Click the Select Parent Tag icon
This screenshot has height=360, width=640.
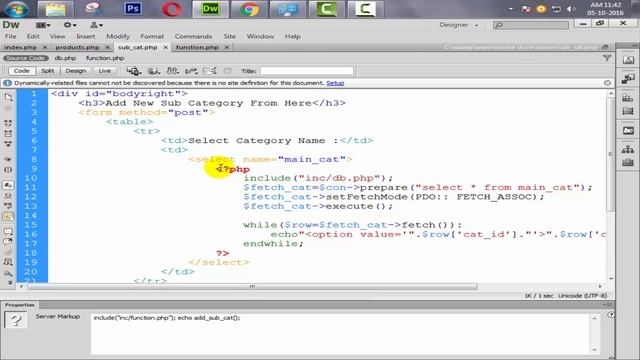pos(8,159)
